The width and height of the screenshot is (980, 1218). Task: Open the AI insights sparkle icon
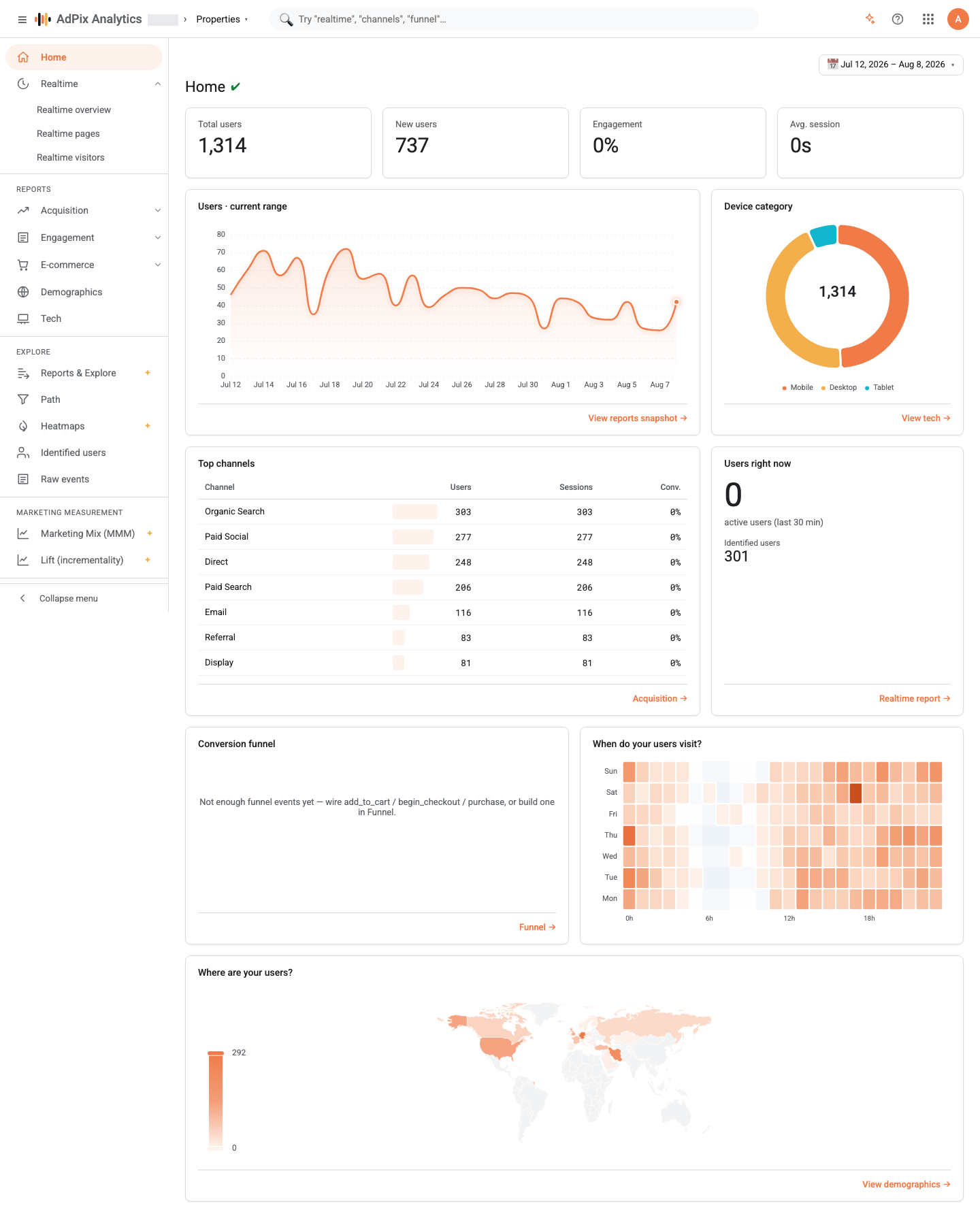[870, 19]
